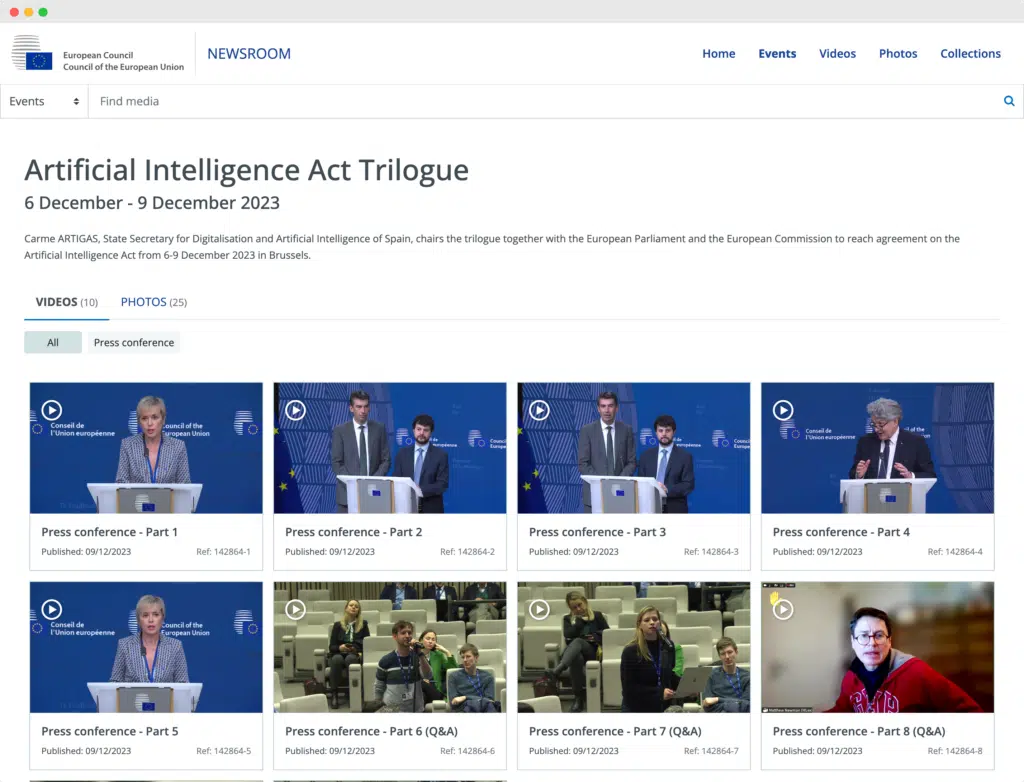Open the NEWSROOM link
The width and height of the screenshot is (1024, 782).
pyautogui.click(x=249, y=54)
